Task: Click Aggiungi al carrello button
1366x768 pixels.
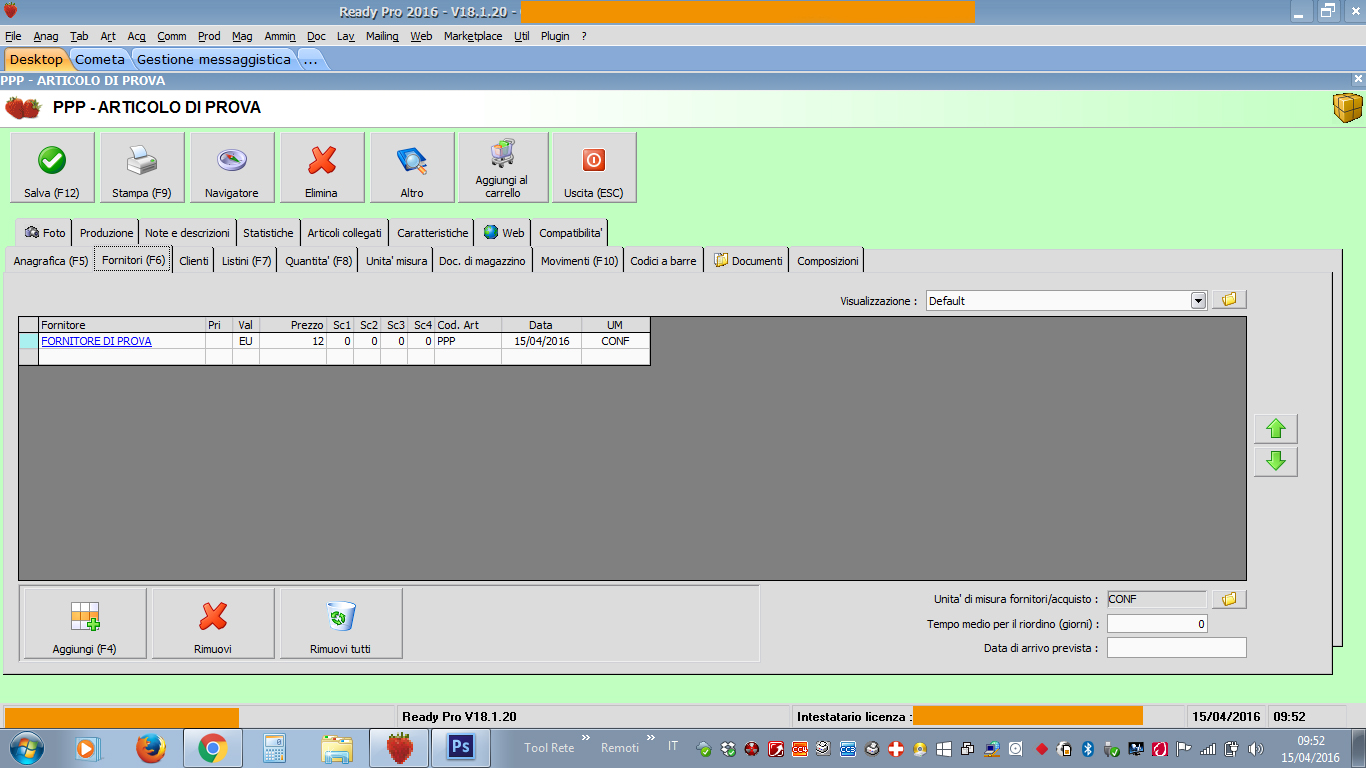Action: tap(503, 168)
